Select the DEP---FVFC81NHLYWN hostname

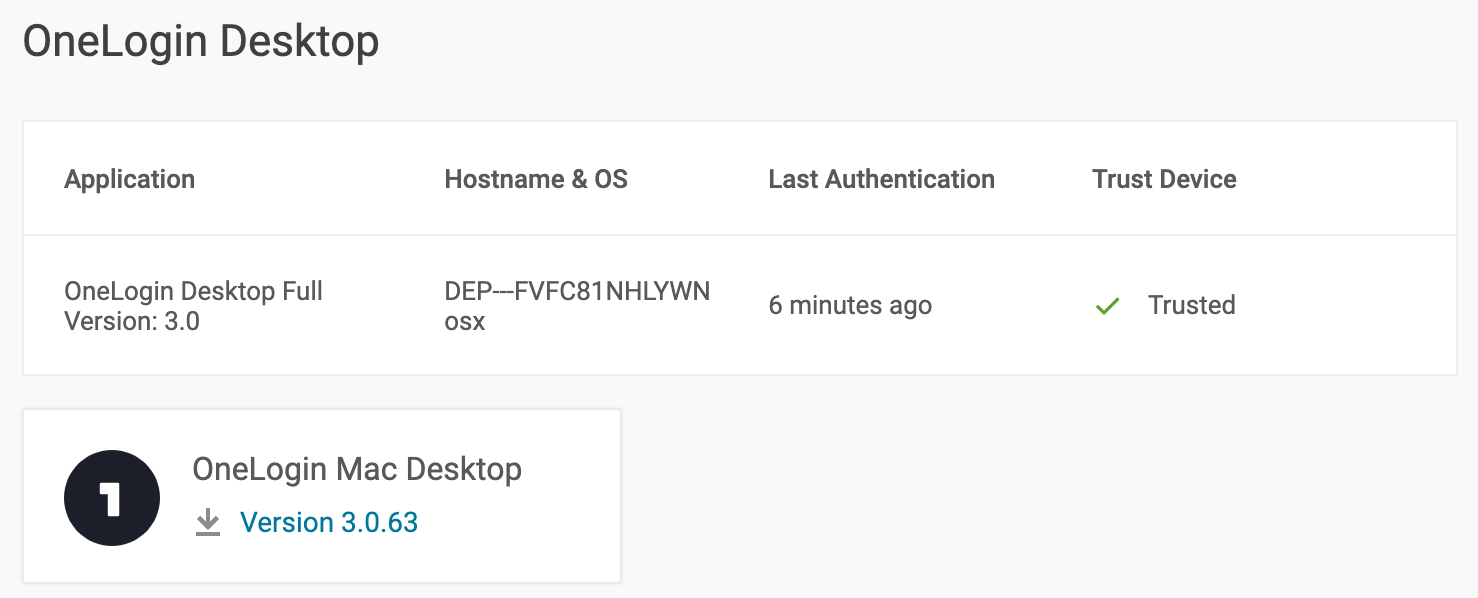point(577,292)
